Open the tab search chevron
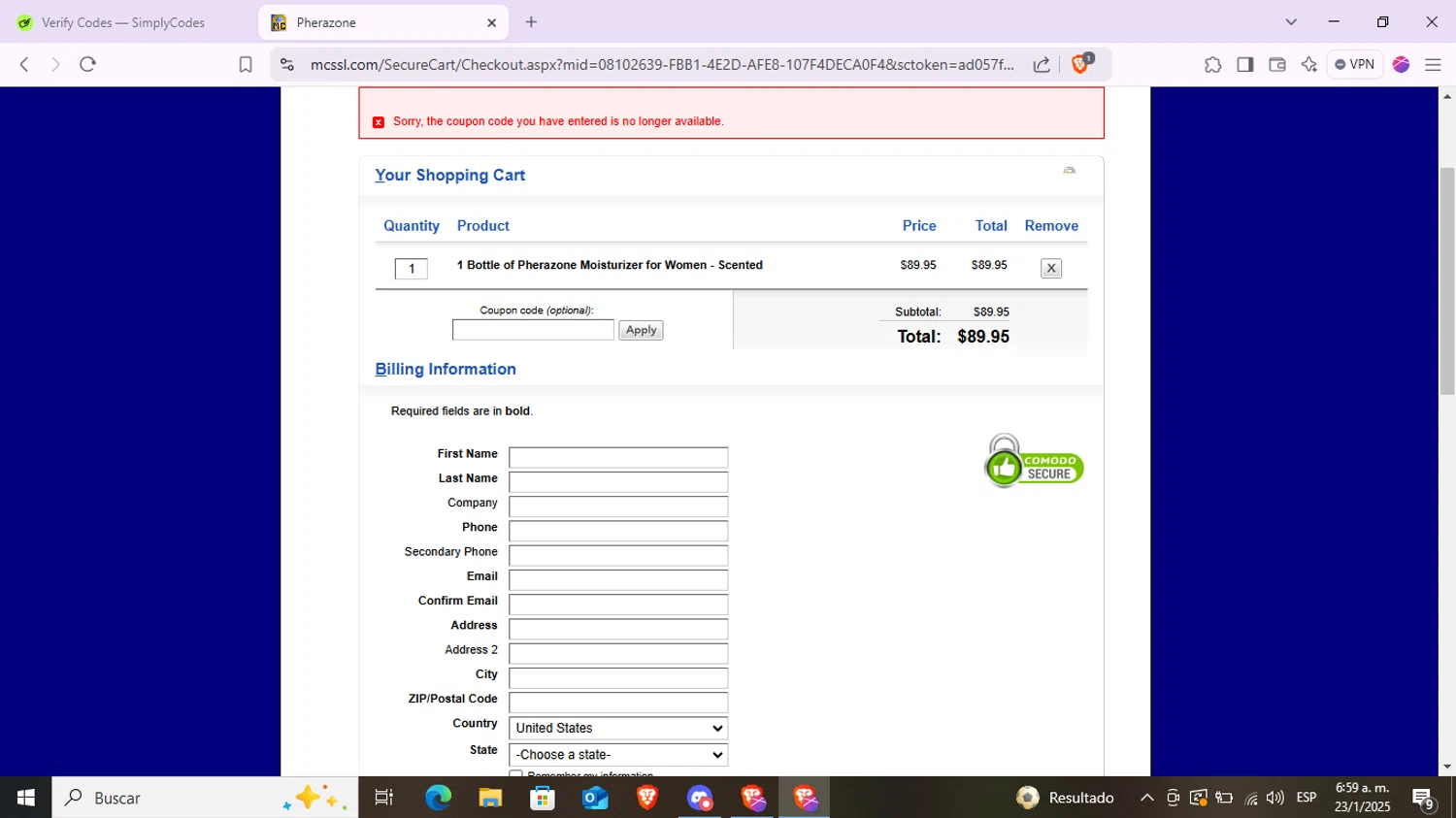 (x=1291, y=21)
